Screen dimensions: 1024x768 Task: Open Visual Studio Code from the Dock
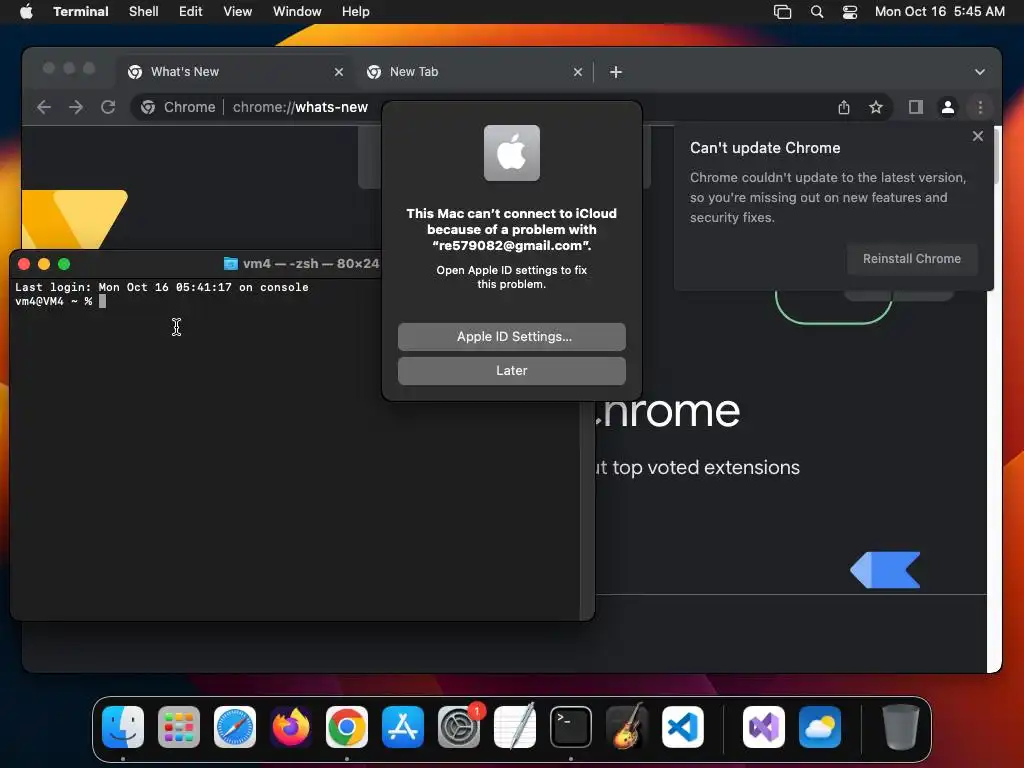(683, 727)
